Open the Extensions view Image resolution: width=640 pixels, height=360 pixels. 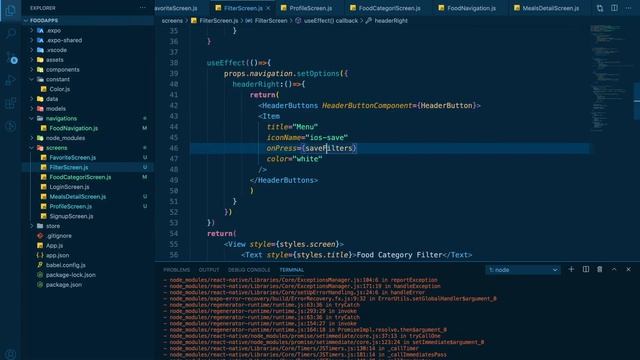click(11, 103)
